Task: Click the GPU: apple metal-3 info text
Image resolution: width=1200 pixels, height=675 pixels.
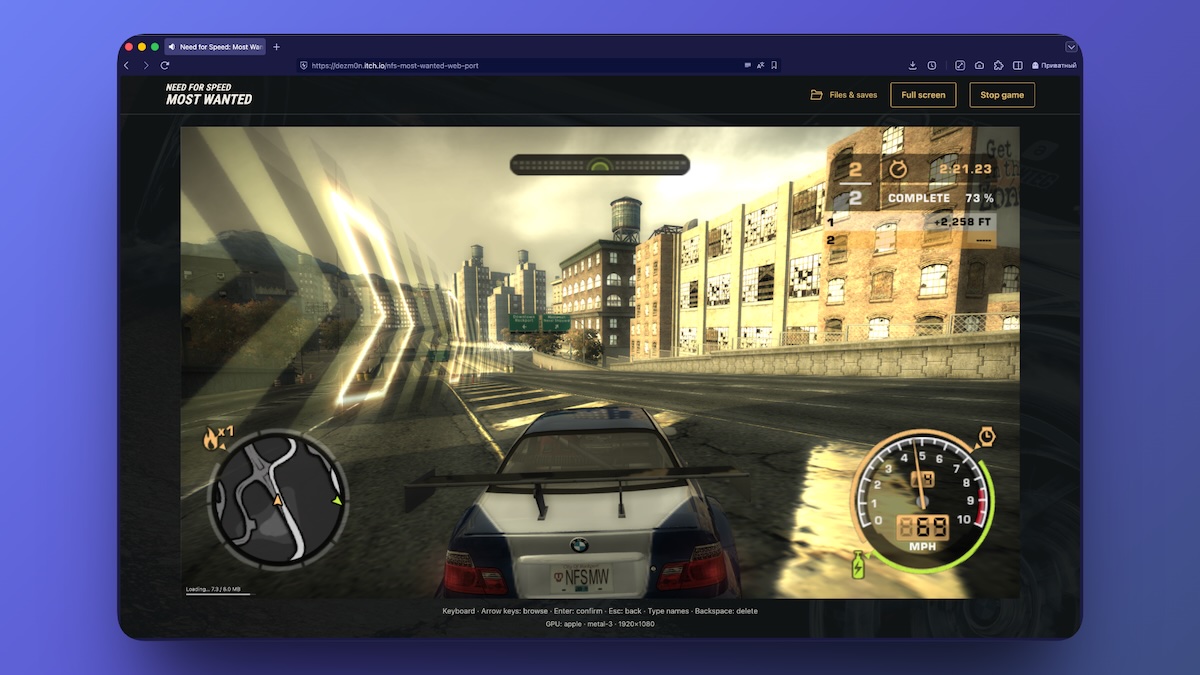Action: (x=600, y=623)
